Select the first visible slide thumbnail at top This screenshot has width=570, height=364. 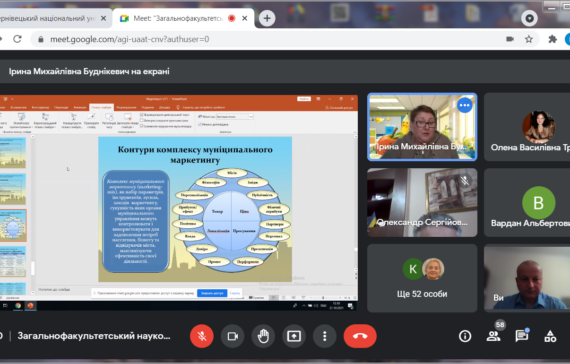coord(13,153)
